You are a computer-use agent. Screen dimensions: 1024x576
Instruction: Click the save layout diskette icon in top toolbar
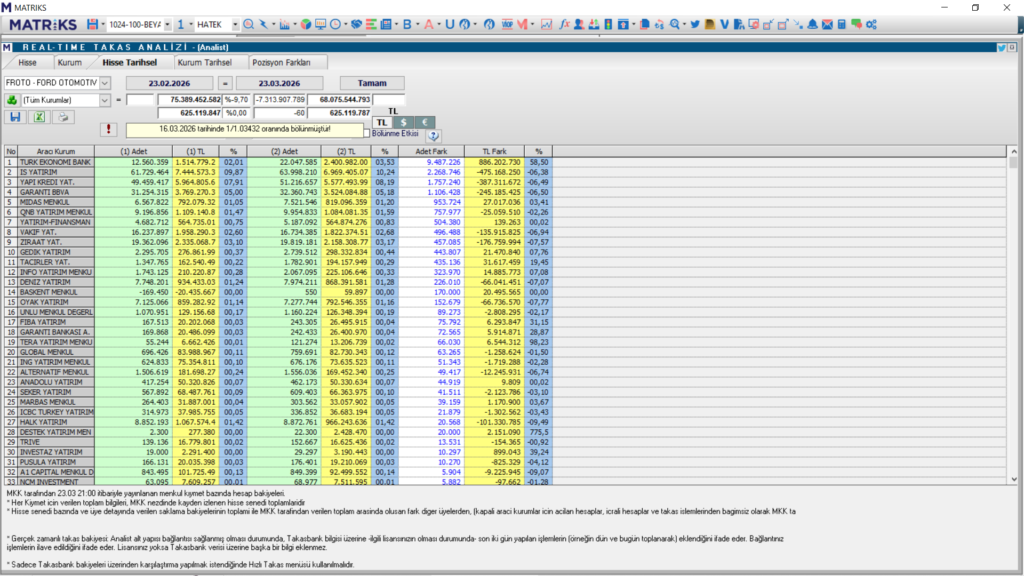tap(92, 24)
